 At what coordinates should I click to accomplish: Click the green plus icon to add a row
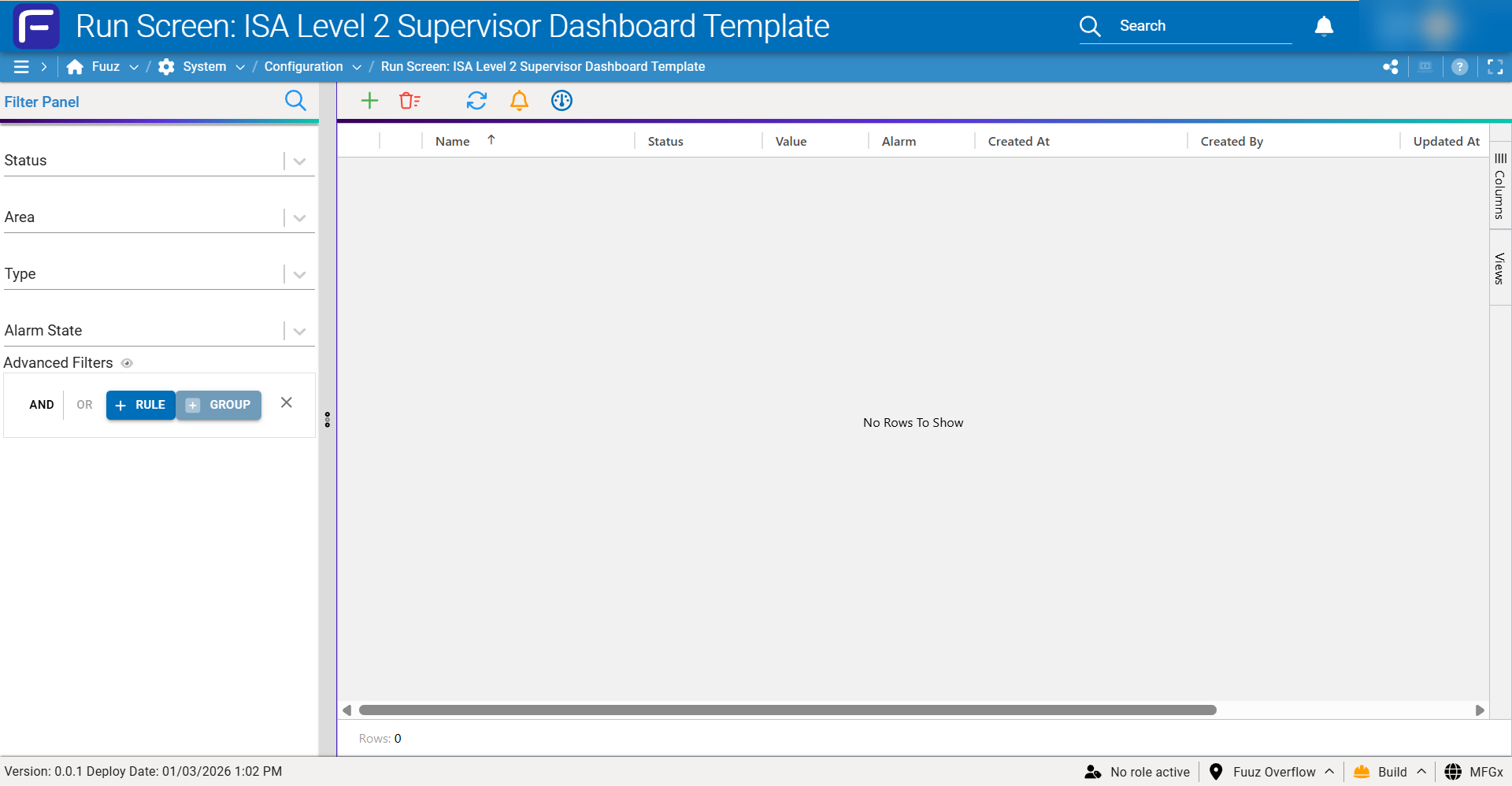pyautogui.click(x=369, y=101)
